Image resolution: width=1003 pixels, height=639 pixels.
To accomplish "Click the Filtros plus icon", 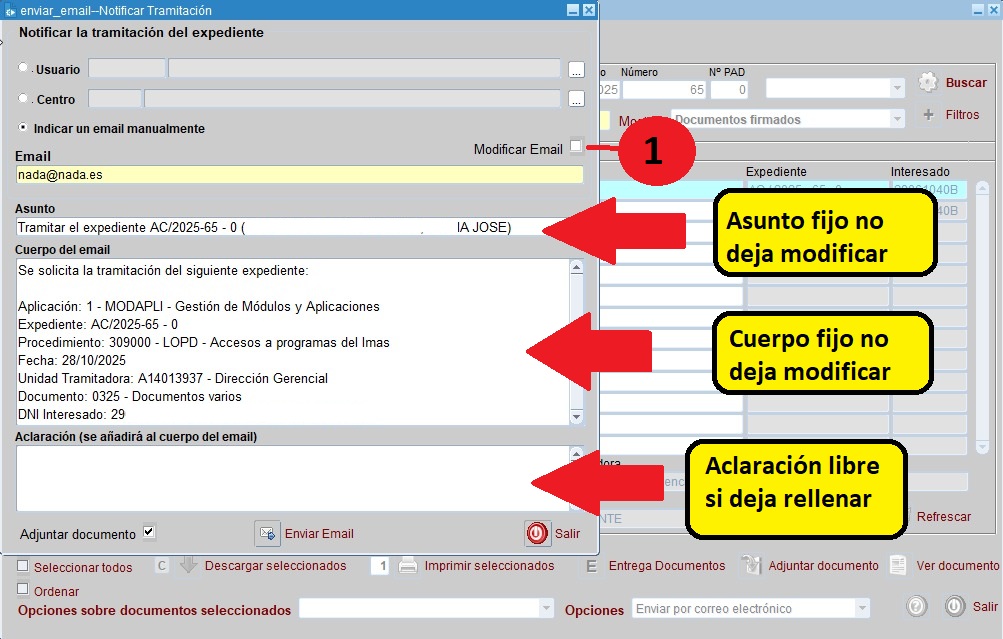I will [x=928, y=115].
